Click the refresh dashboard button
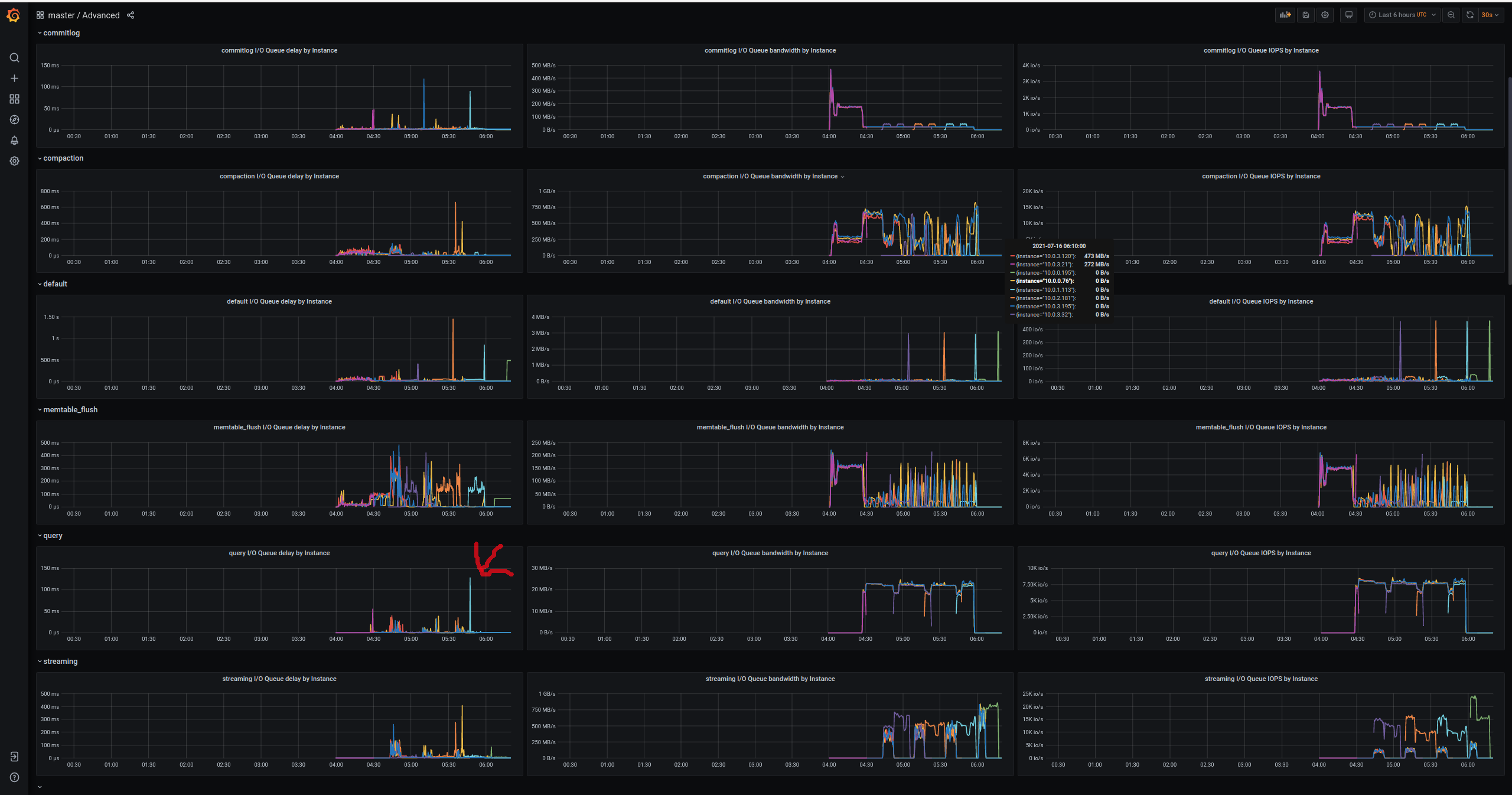The height and width of the screenshot is (795, 1512). click(x=1470, y=15)
